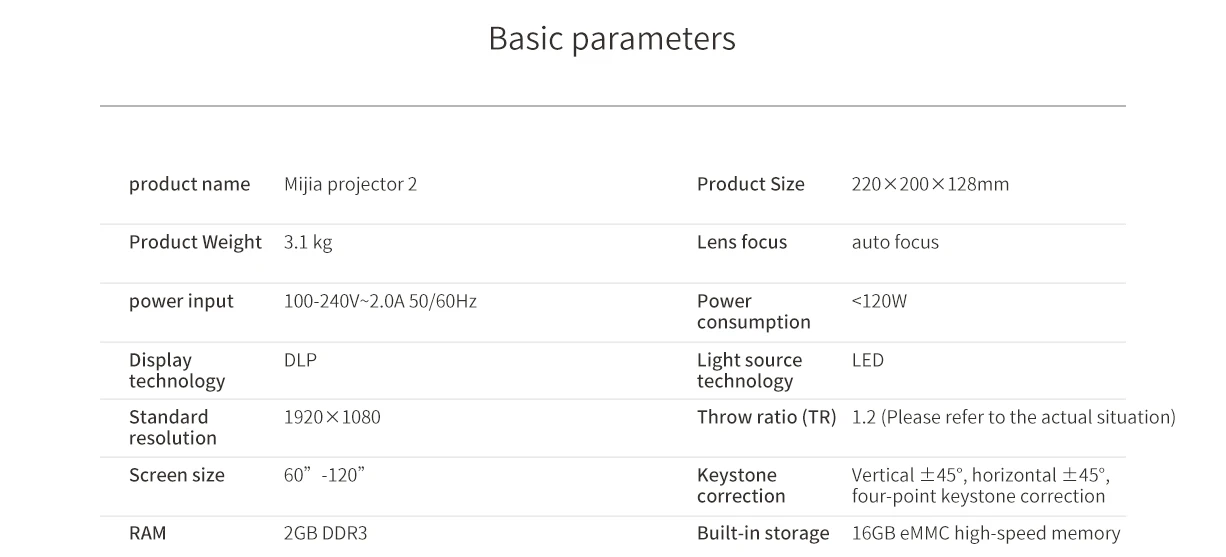Image resolution: width=1226 pixels, height=557 pixels.
Task: Select the 100-240V power input value
Action: click(380, 301)
